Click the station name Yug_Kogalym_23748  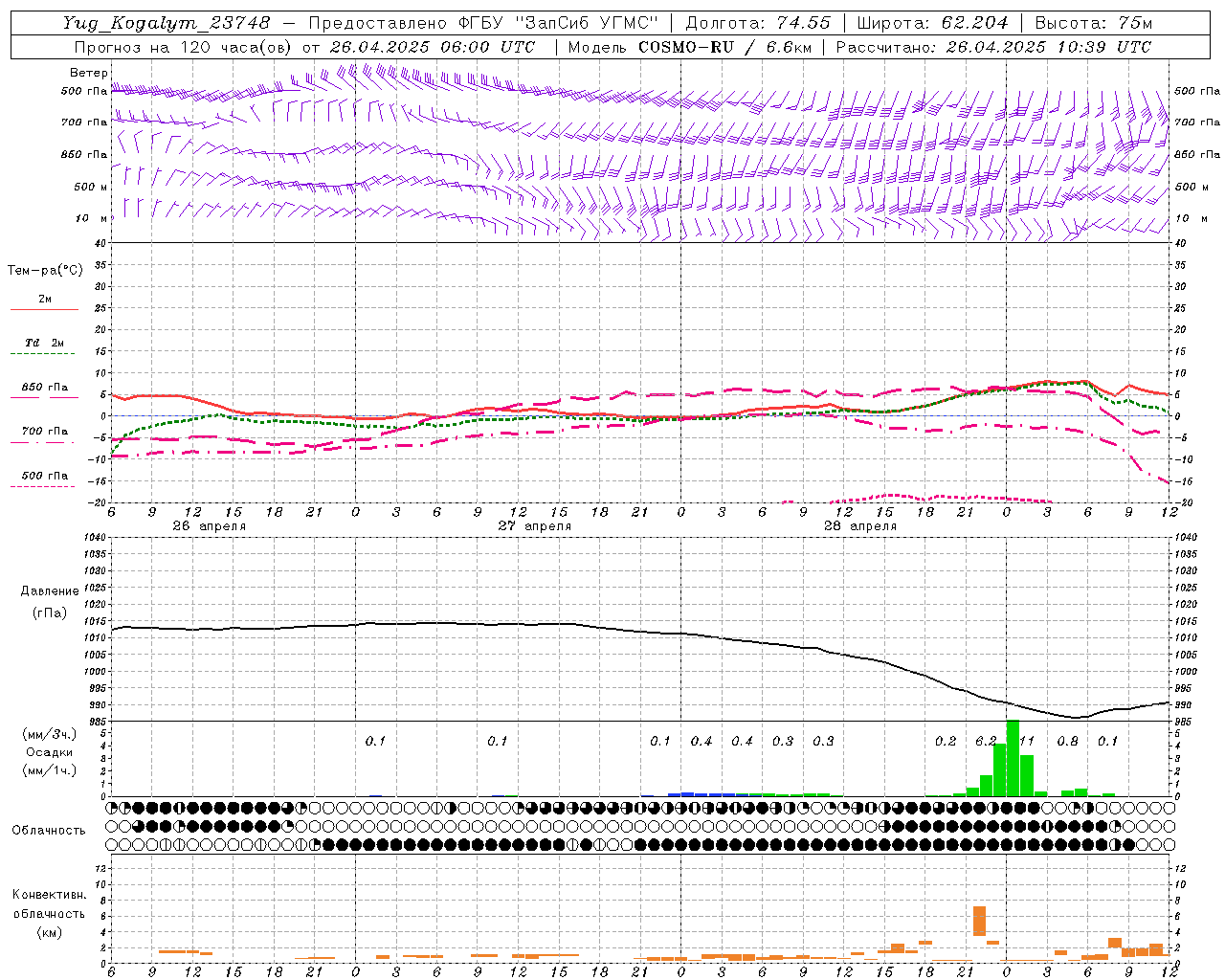(167, 22)
